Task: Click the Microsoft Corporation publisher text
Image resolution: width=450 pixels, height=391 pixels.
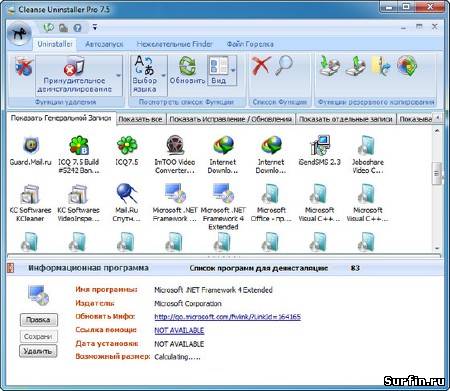Action: [x=188, y=304]
